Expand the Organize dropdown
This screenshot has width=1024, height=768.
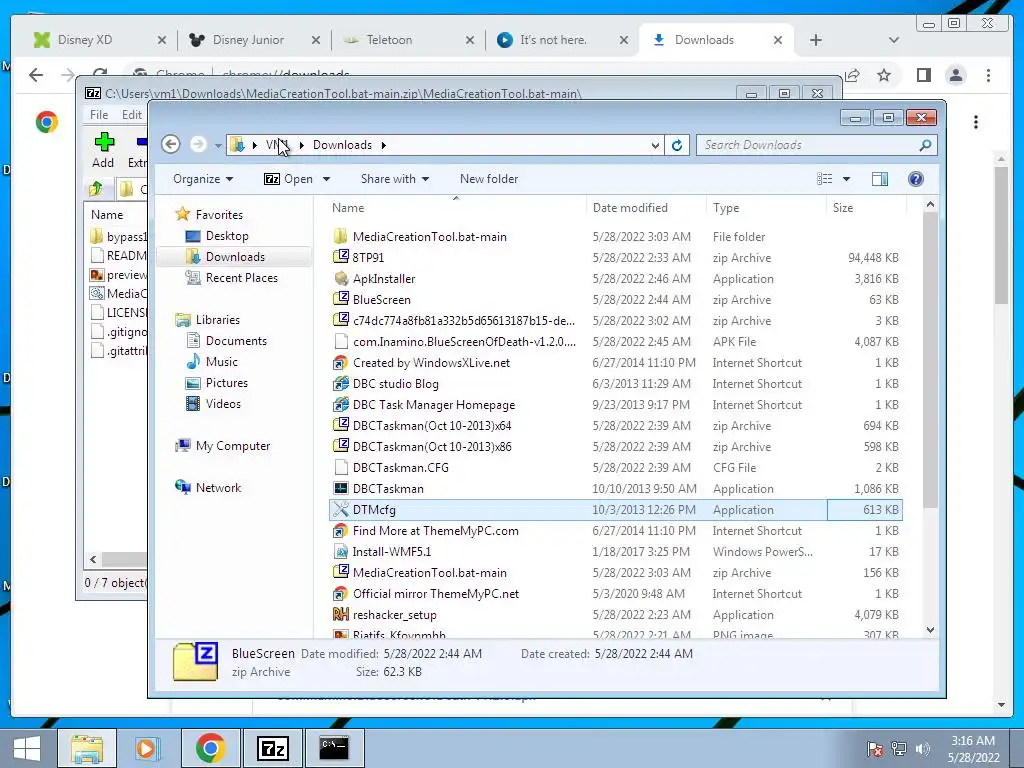click(203, 179)
